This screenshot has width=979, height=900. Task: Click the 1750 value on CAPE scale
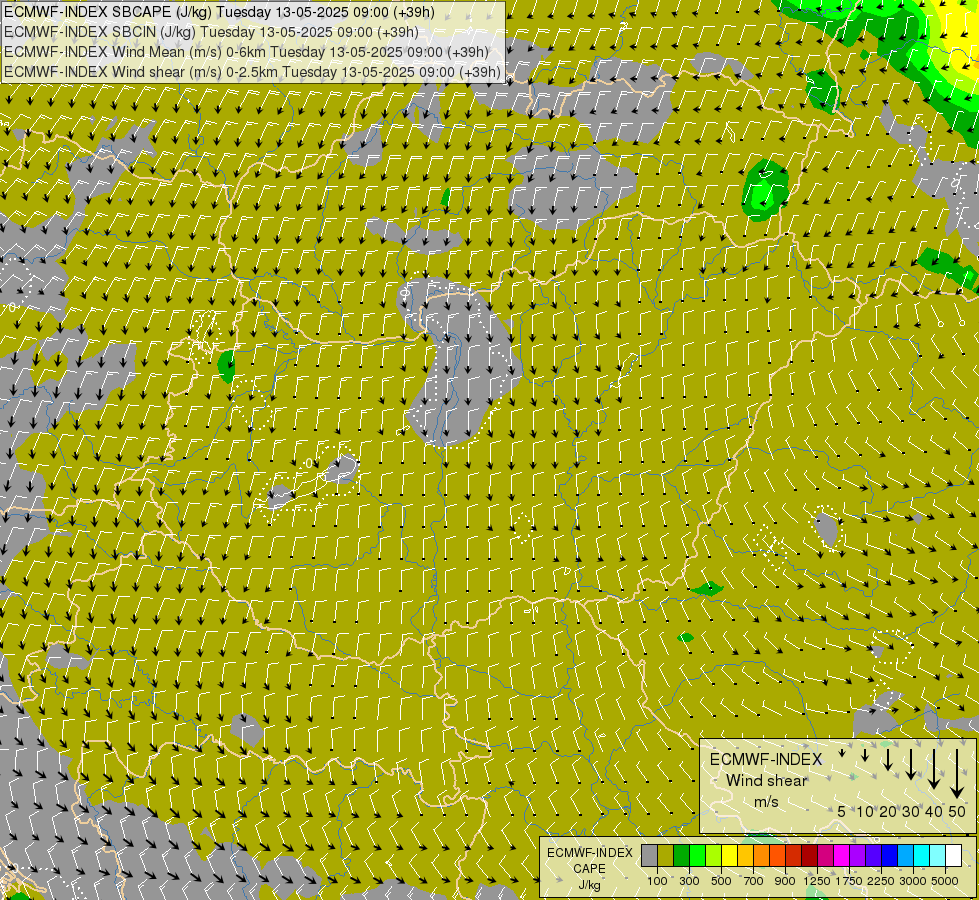(849, 881)
